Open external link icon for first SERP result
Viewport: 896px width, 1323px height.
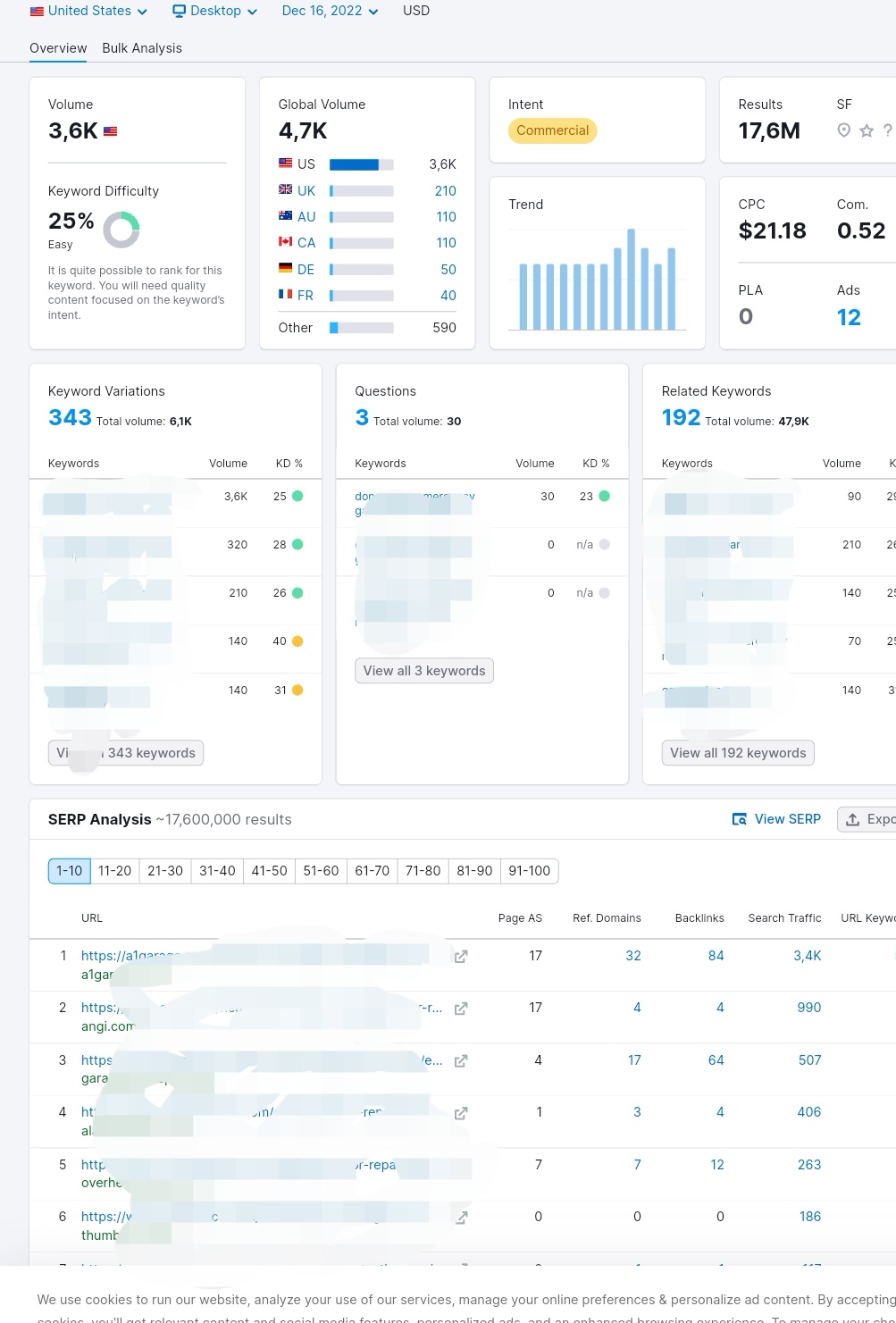click(x=461, y=957)
